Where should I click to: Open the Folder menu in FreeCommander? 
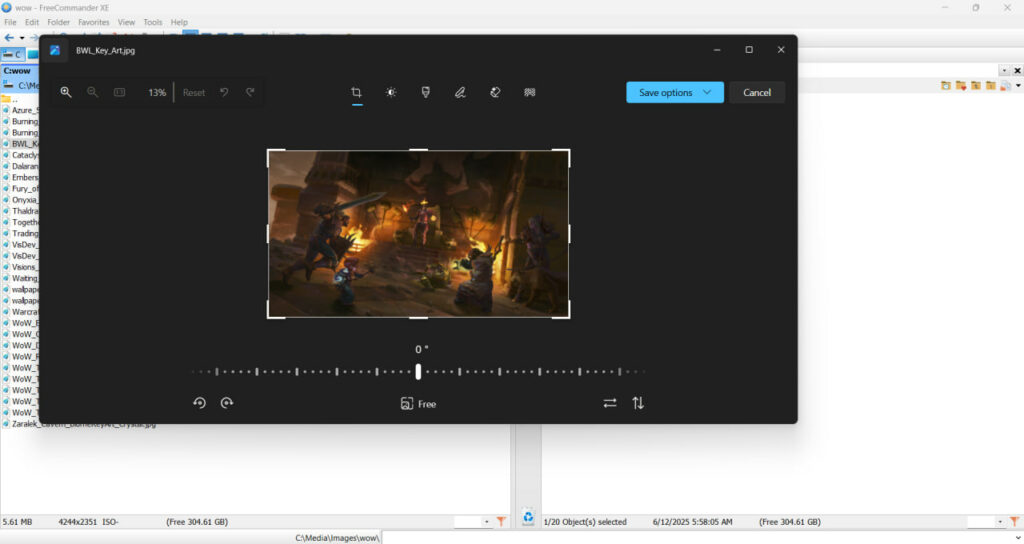[x=59, y=22]
